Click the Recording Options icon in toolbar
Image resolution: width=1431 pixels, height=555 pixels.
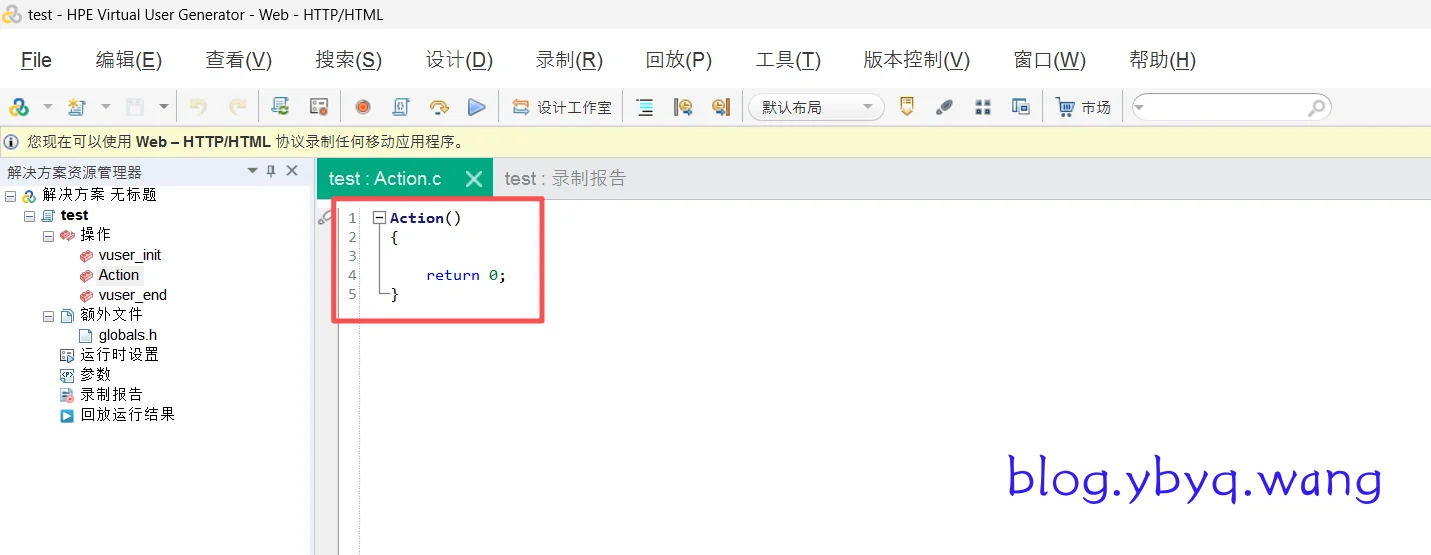tap(319, 107)
